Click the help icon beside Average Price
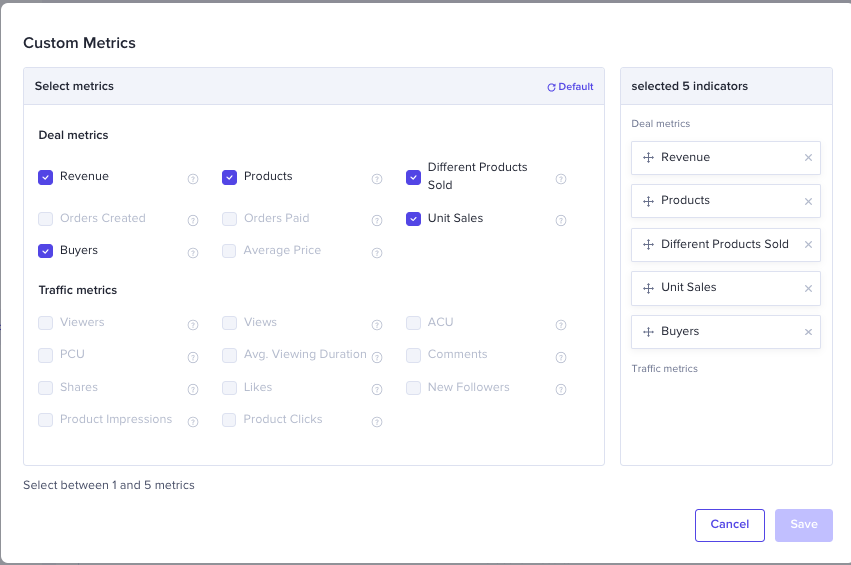Image resolution: width=851 pixels, height=565 pixels. pos(377,253)
